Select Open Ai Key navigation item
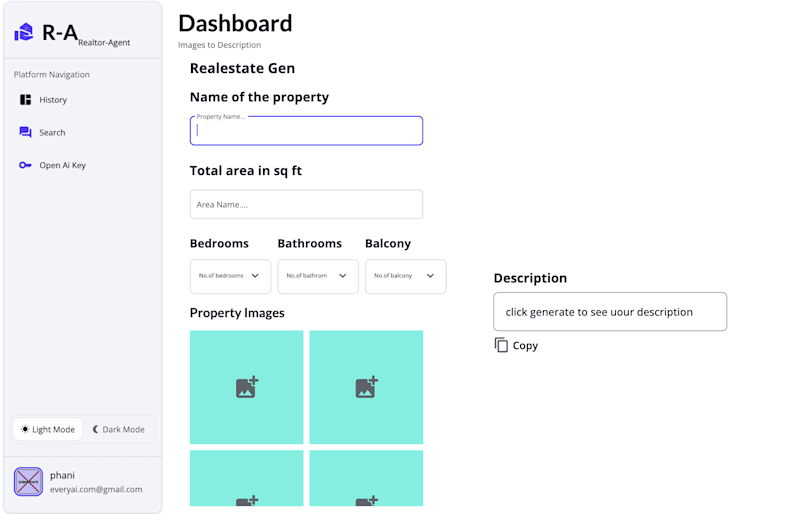The width and height of the screenshot is (800, 514). tap(62, 165)
